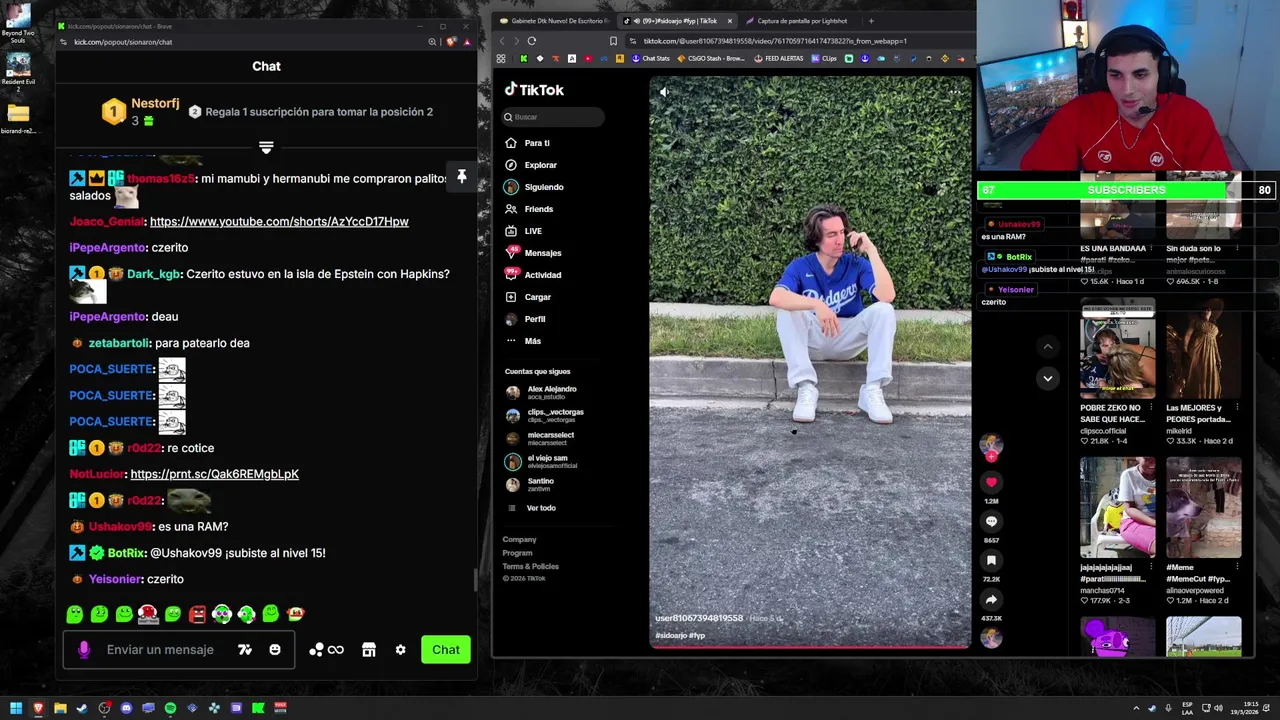Open the Chat Stats bookmark
Screen dimensions: 1280x720
pos(651,59)
